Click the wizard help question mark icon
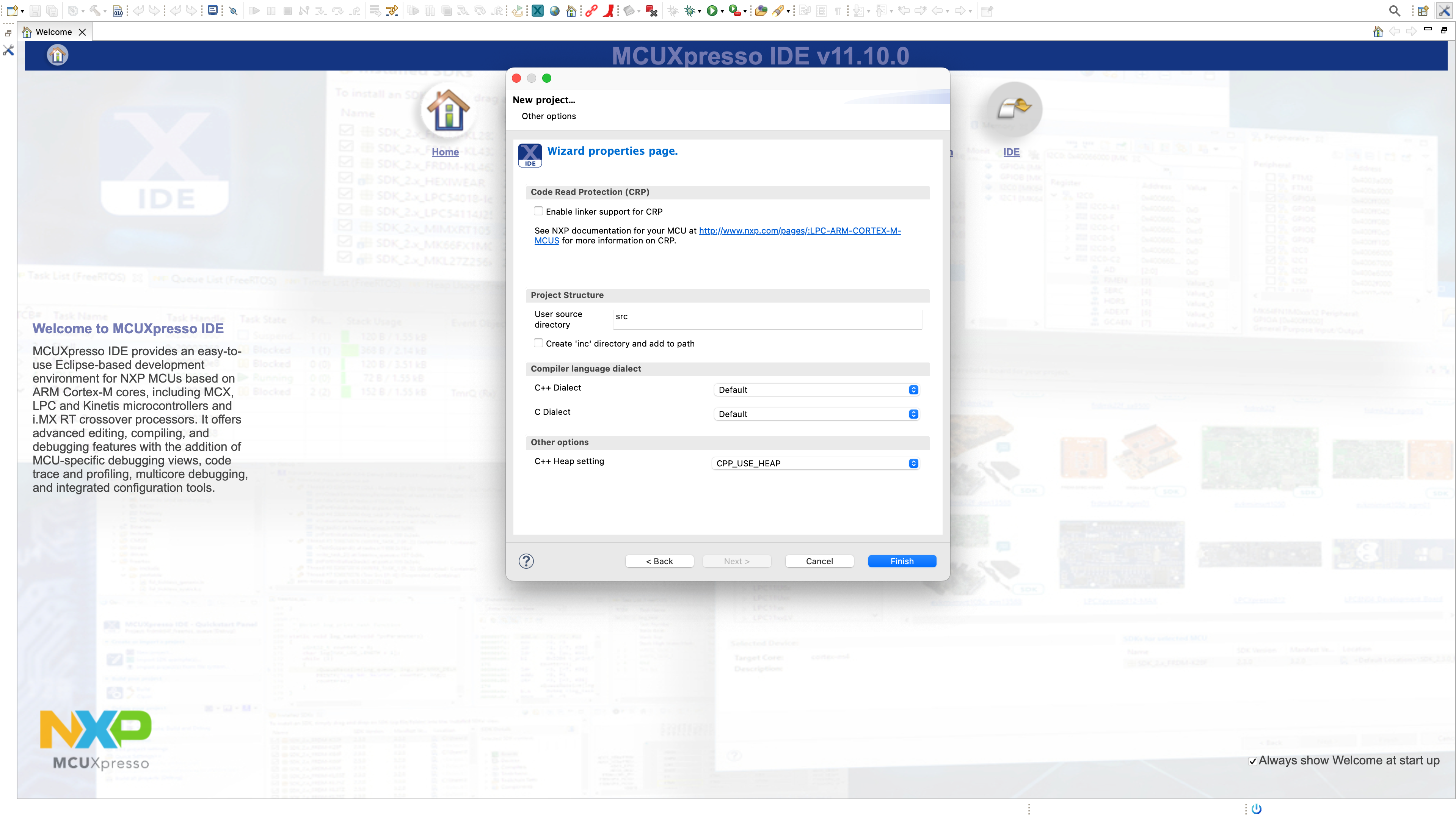The width and height of the screenshot is (1456, 819). tap(526, 561)
